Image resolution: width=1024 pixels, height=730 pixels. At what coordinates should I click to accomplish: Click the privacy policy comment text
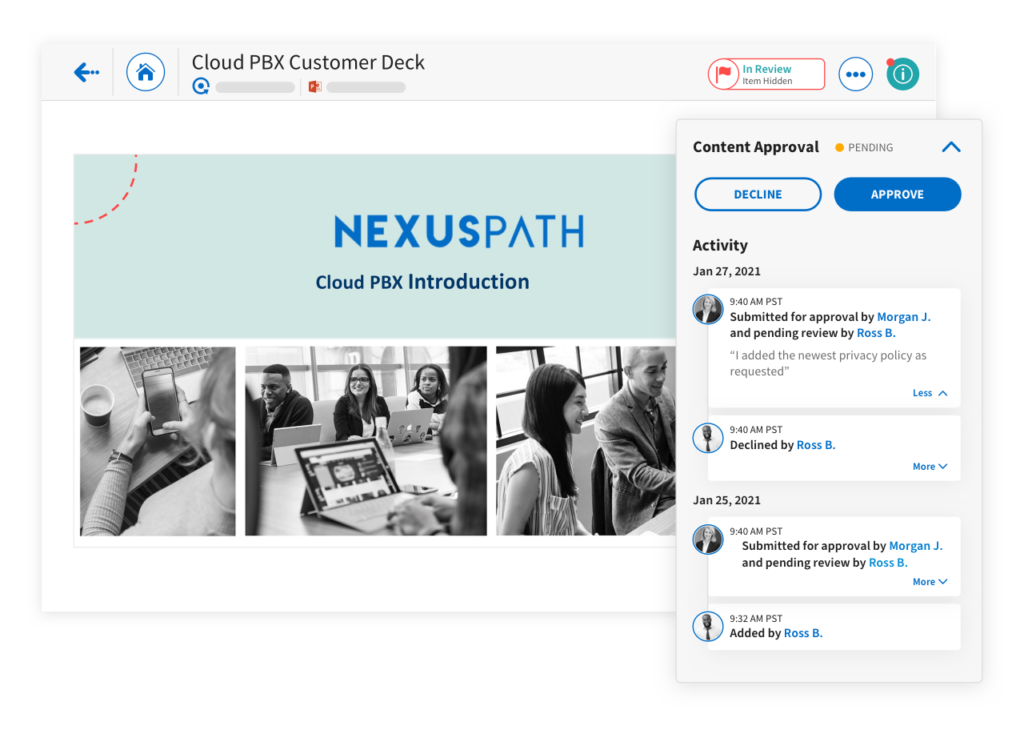point(827,363)
